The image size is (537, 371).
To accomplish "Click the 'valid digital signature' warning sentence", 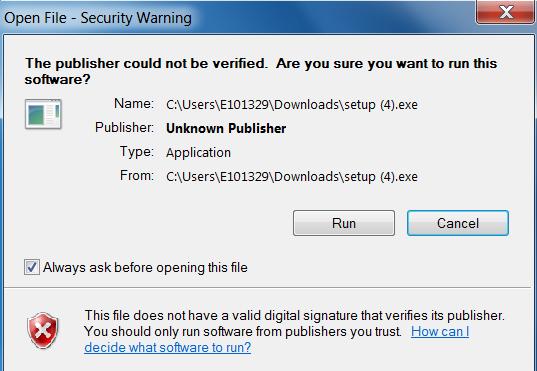I will click(x=295, y=316).
